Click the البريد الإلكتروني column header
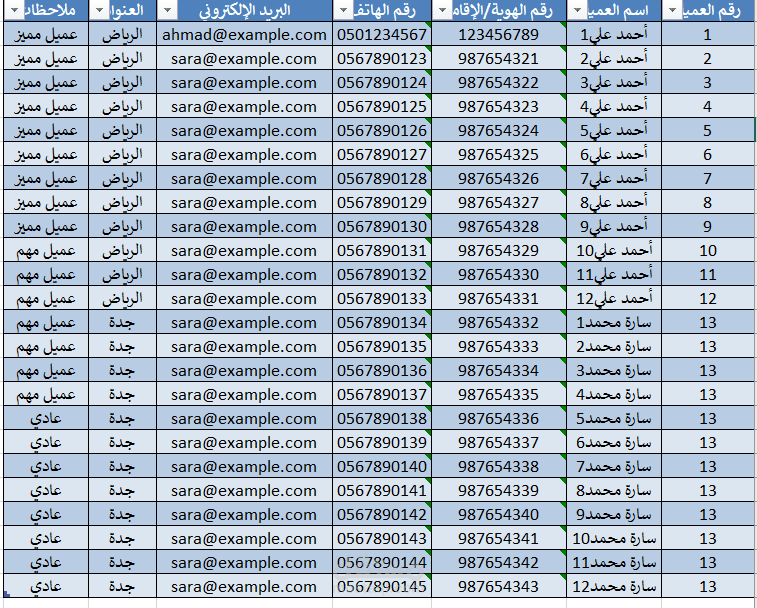 click(x=244, y=11)
